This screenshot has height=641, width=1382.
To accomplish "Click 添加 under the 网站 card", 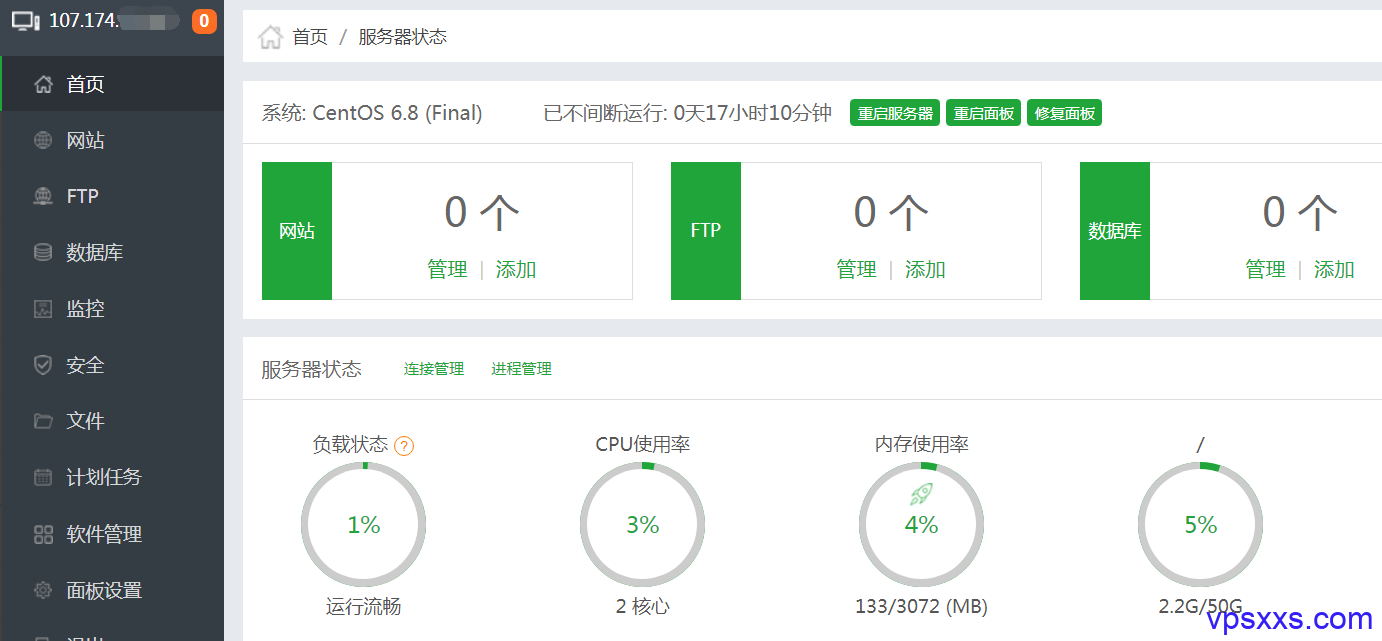I will [x=516, y=269].
